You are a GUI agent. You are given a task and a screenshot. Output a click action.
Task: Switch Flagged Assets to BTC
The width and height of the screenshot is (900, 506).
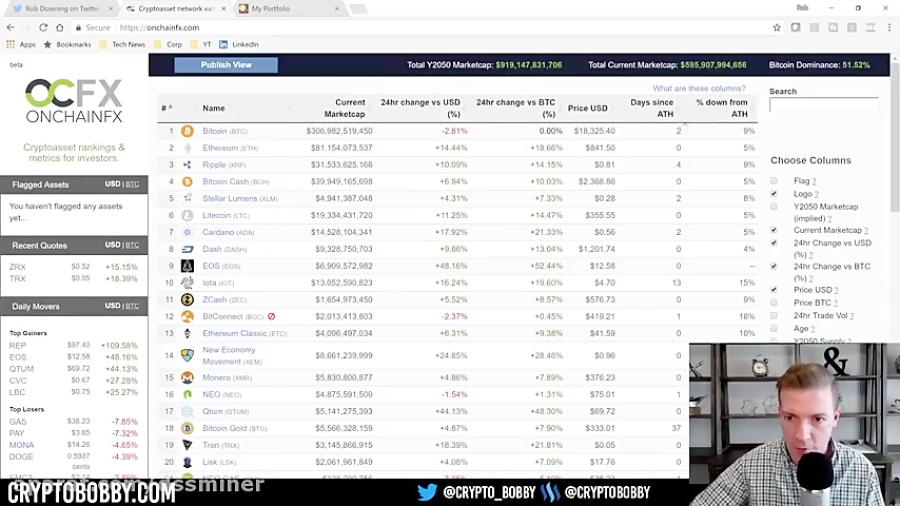(133, 184)
